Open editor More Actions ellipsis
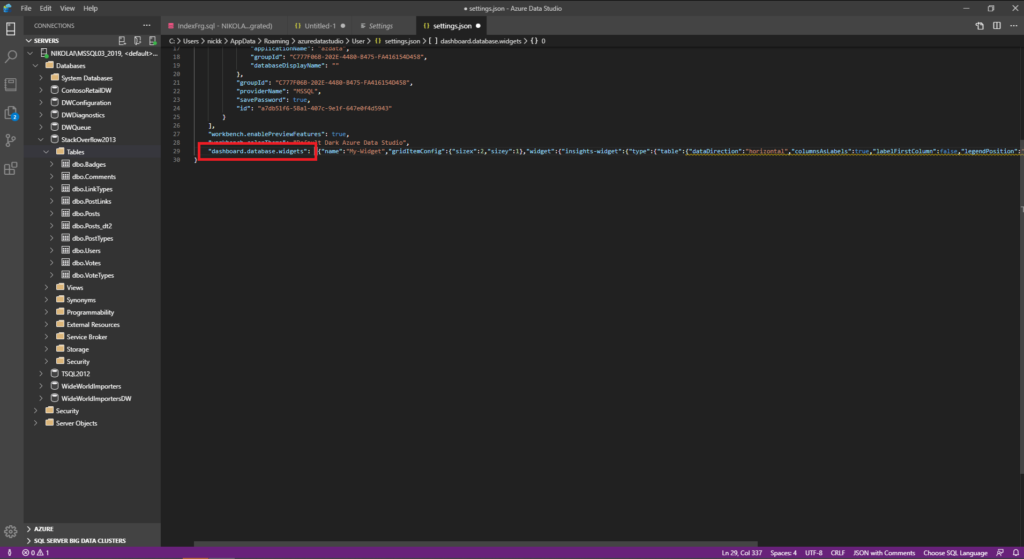Image resolution: width=1024 pixels, height=559 pixels. pos(1014,26)
